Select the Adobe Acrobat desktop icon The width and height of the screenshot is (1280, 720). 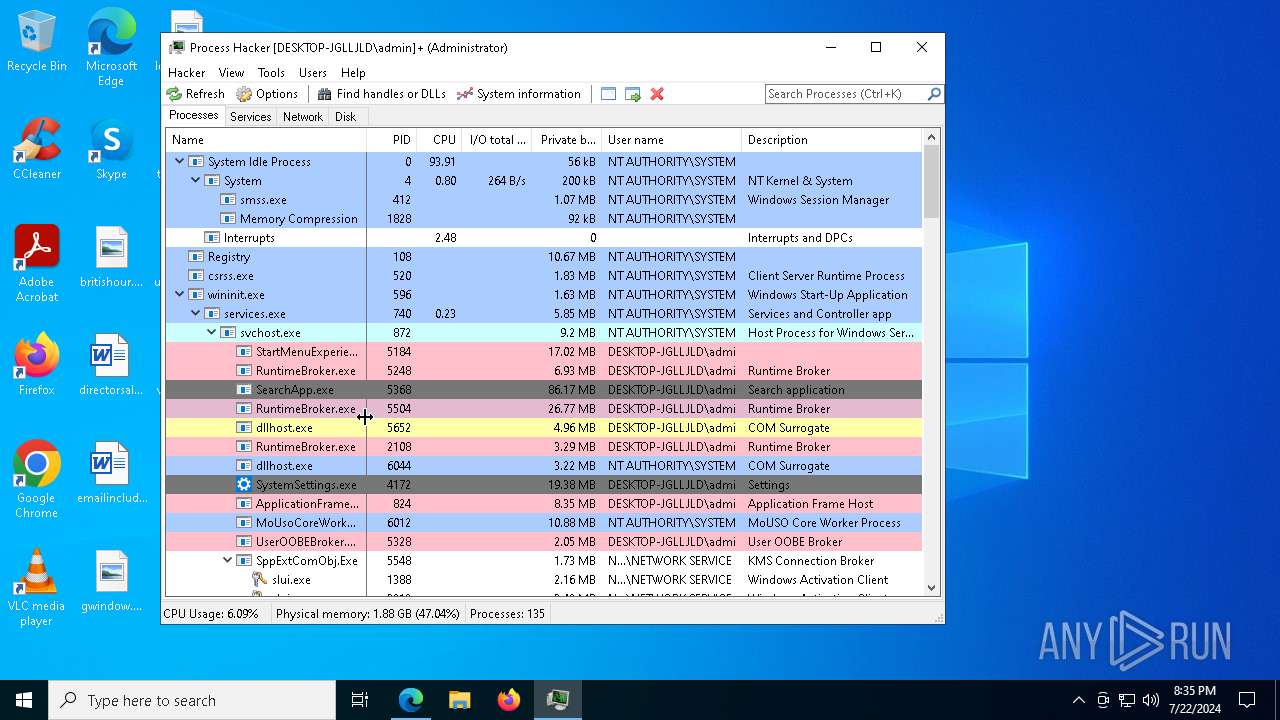(x=37, y=264)
